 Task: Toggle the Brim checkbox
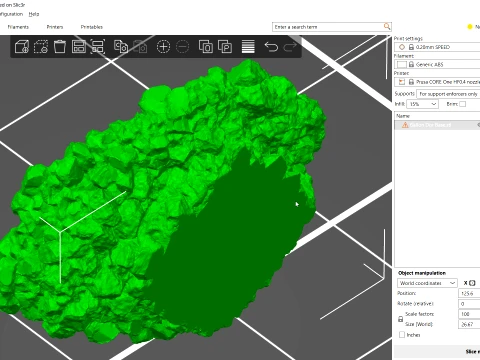point(463,104)
